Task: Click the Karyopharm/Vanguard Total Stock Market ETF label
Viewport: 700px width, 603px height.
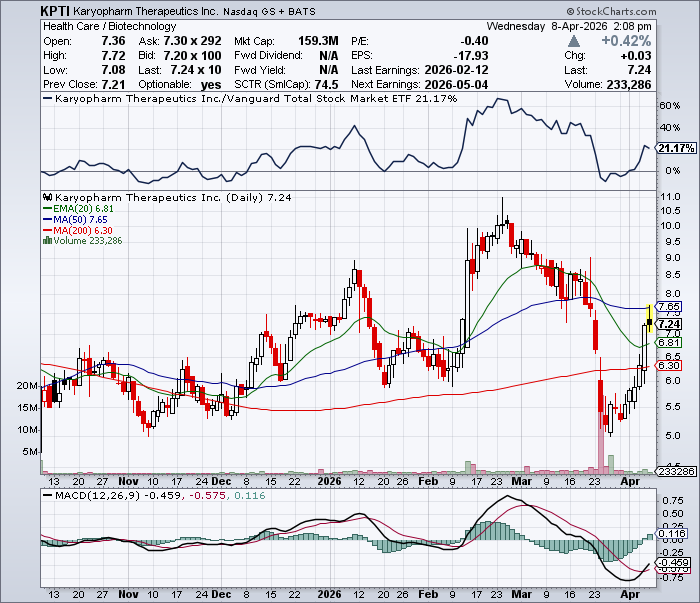Action: [256, 99]
